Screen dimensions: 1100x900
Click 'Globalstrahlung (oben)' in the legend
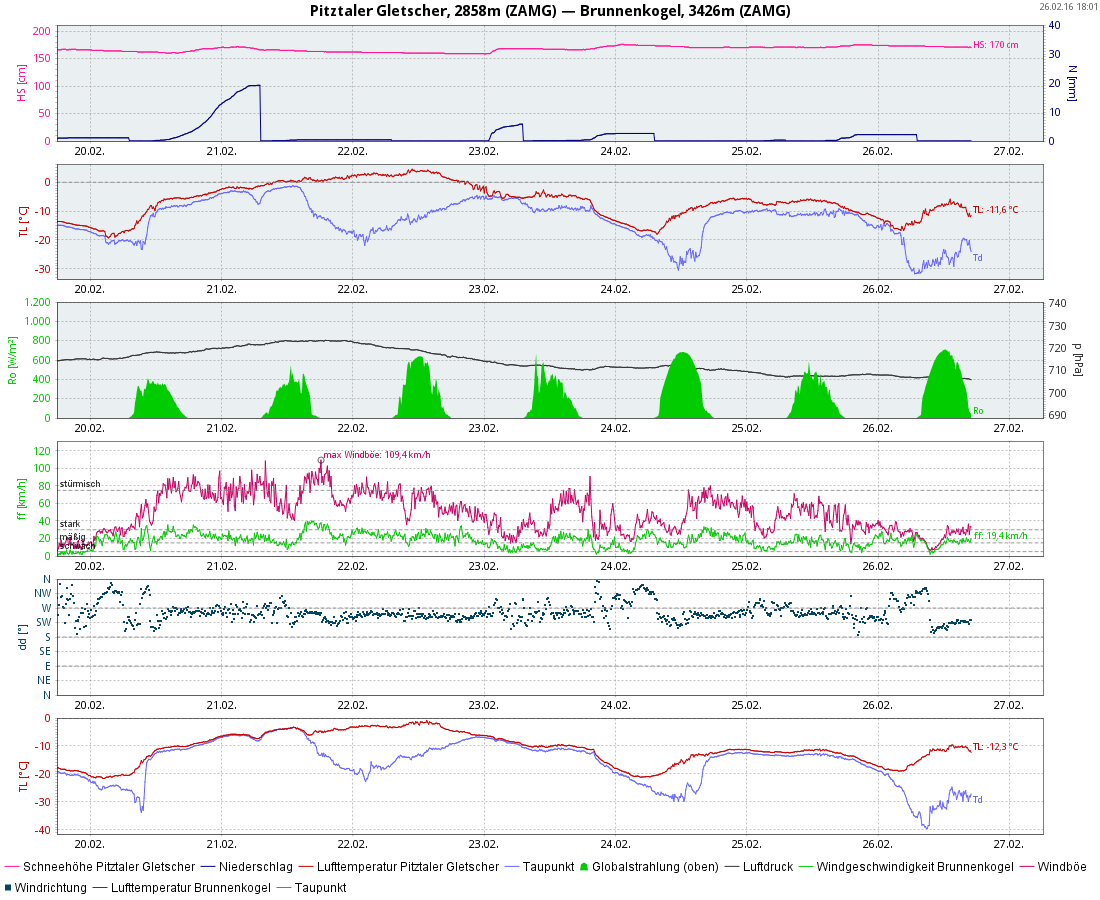(655, 867)
